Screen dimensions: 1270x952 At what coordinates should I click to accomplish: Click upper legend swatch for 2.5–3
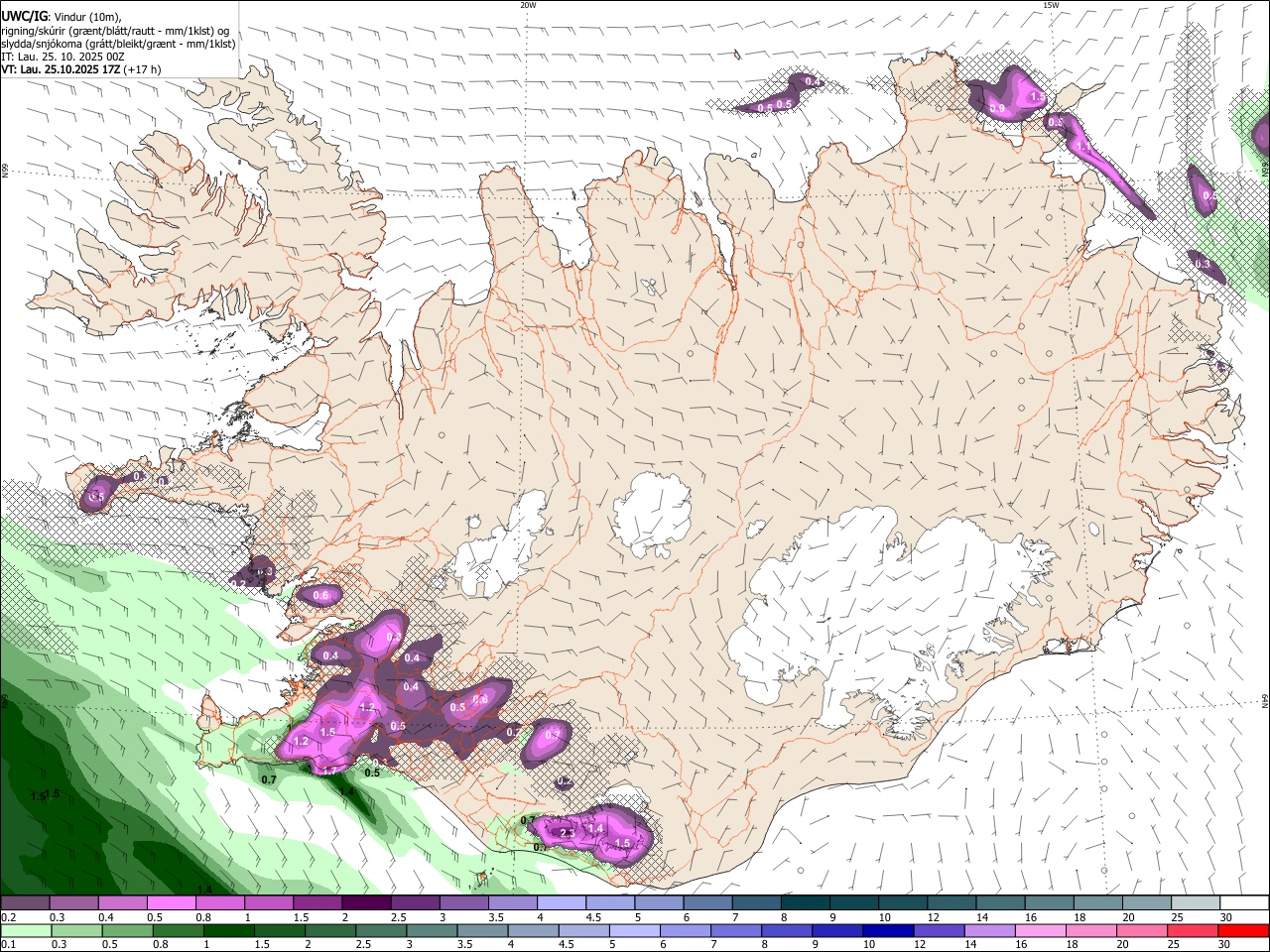click(x=414, y=903)
